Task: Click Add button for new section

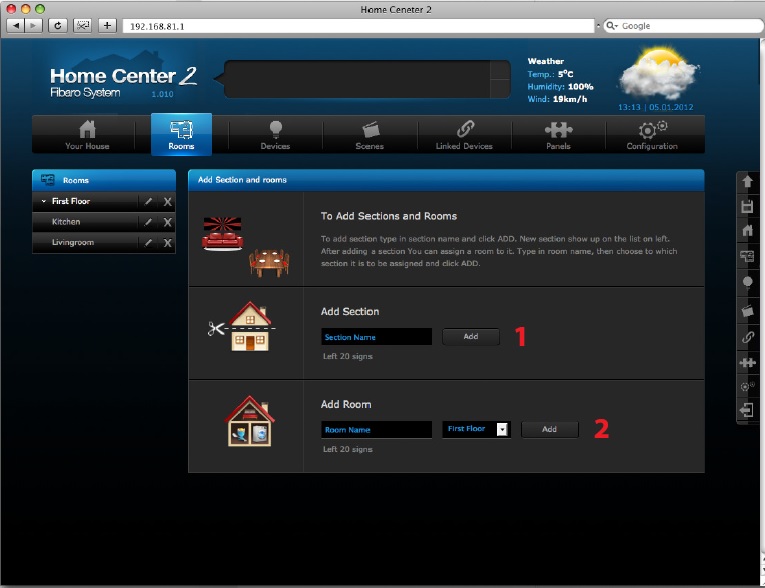Action: pos(470,337)
